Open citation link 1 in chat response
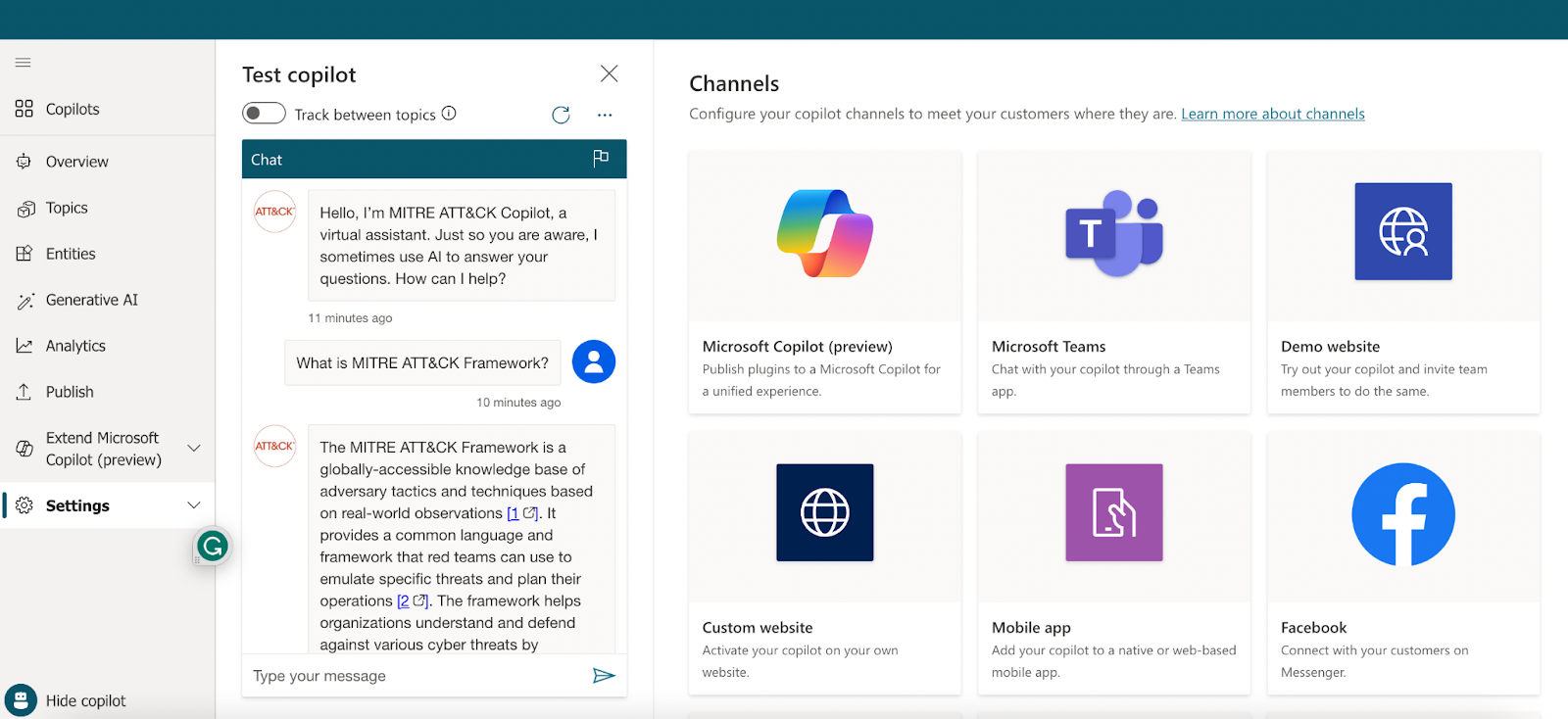Screen dimensions: 1568x719 (x=522, y=513)
